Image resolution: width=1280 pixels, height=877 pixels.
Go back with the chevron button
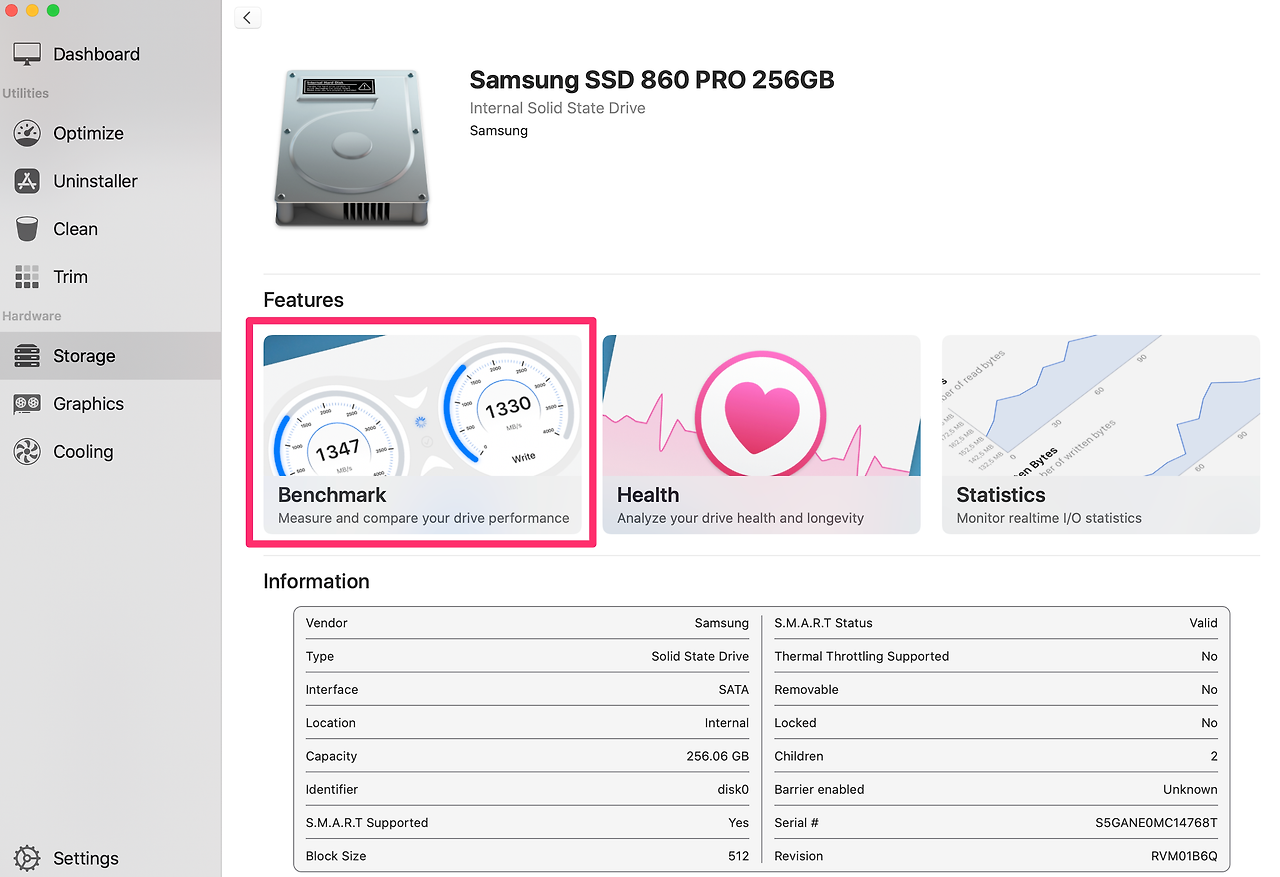coord(247,17)
